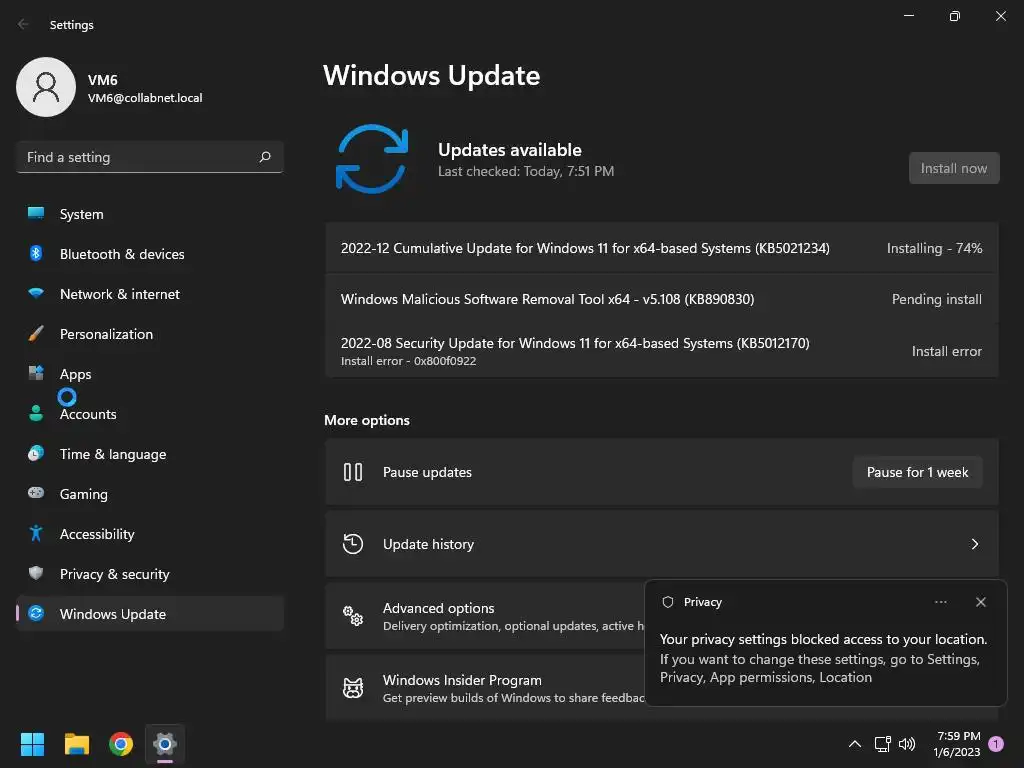The width and height of the screenshot is (1024, 768).
Task: Open Bluetooth & devices settings
Action: tap(150, 253)
